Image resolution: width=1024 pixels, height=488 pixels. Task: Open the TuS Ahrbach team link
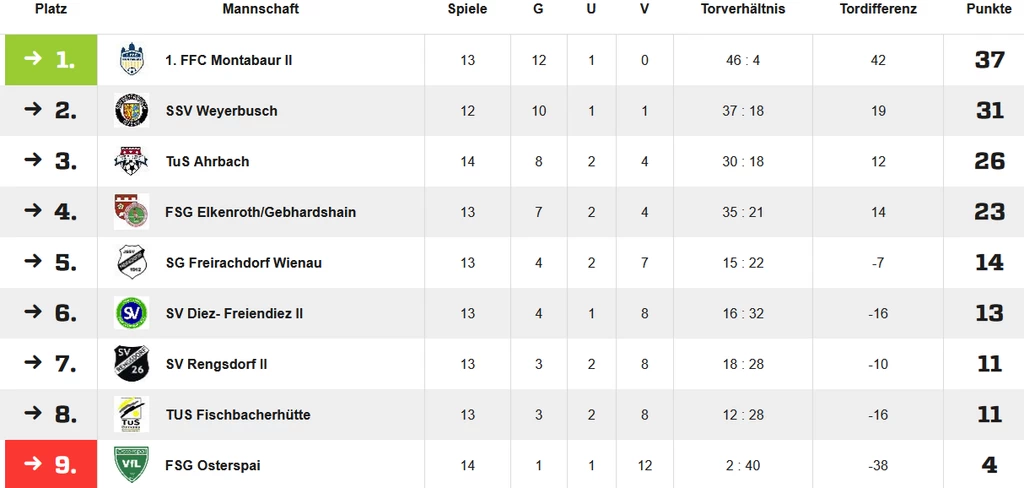[208, 161]
